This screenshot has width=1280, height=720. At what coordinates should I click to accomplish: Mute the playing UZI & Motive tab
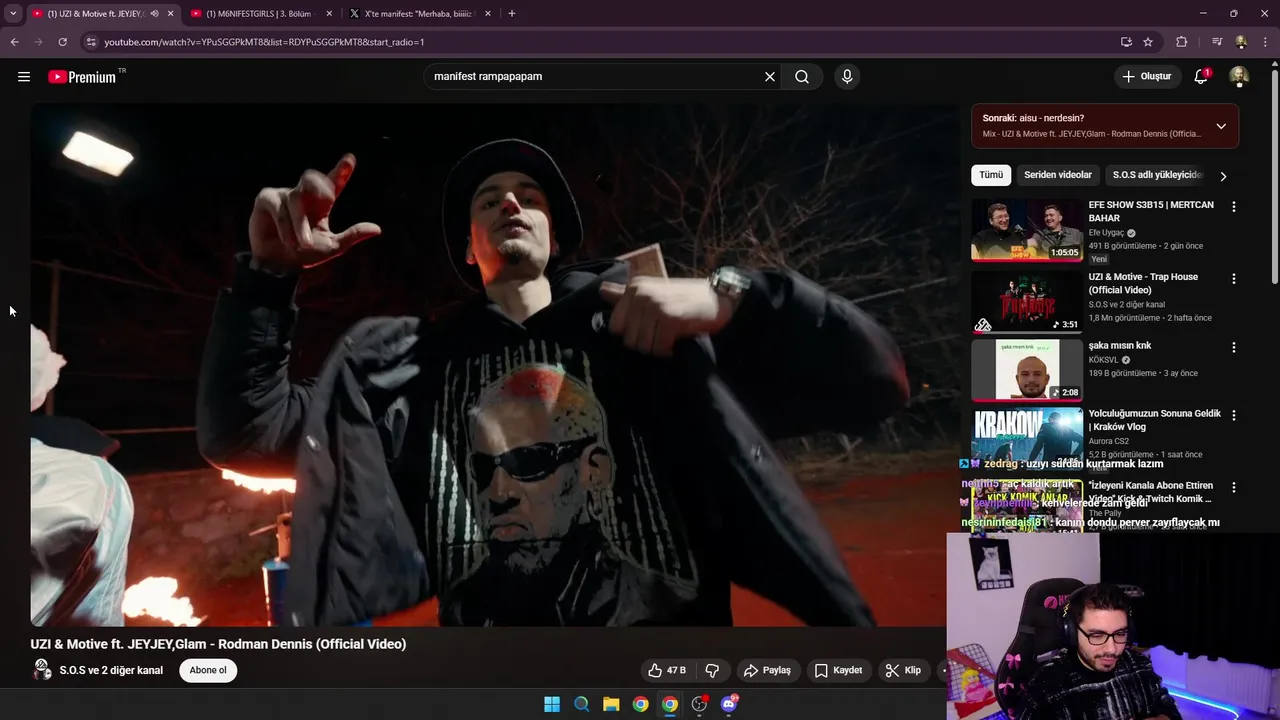[x=154, y=14]
